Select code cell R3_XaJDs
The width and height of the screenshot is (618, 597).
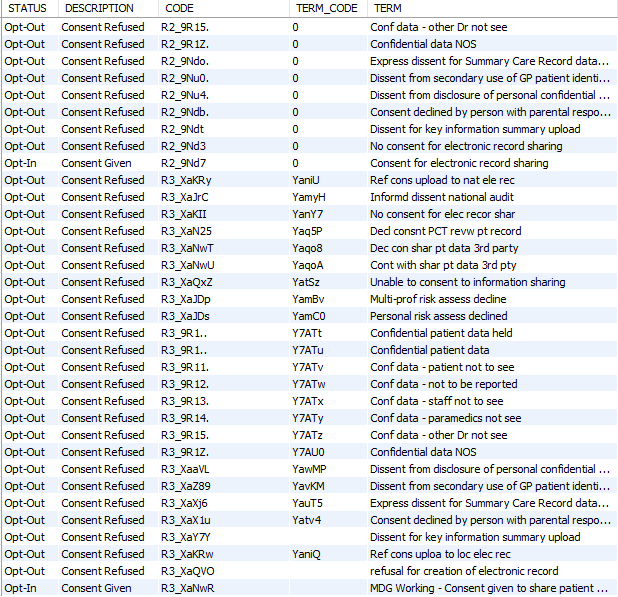(x=185, y=316)
